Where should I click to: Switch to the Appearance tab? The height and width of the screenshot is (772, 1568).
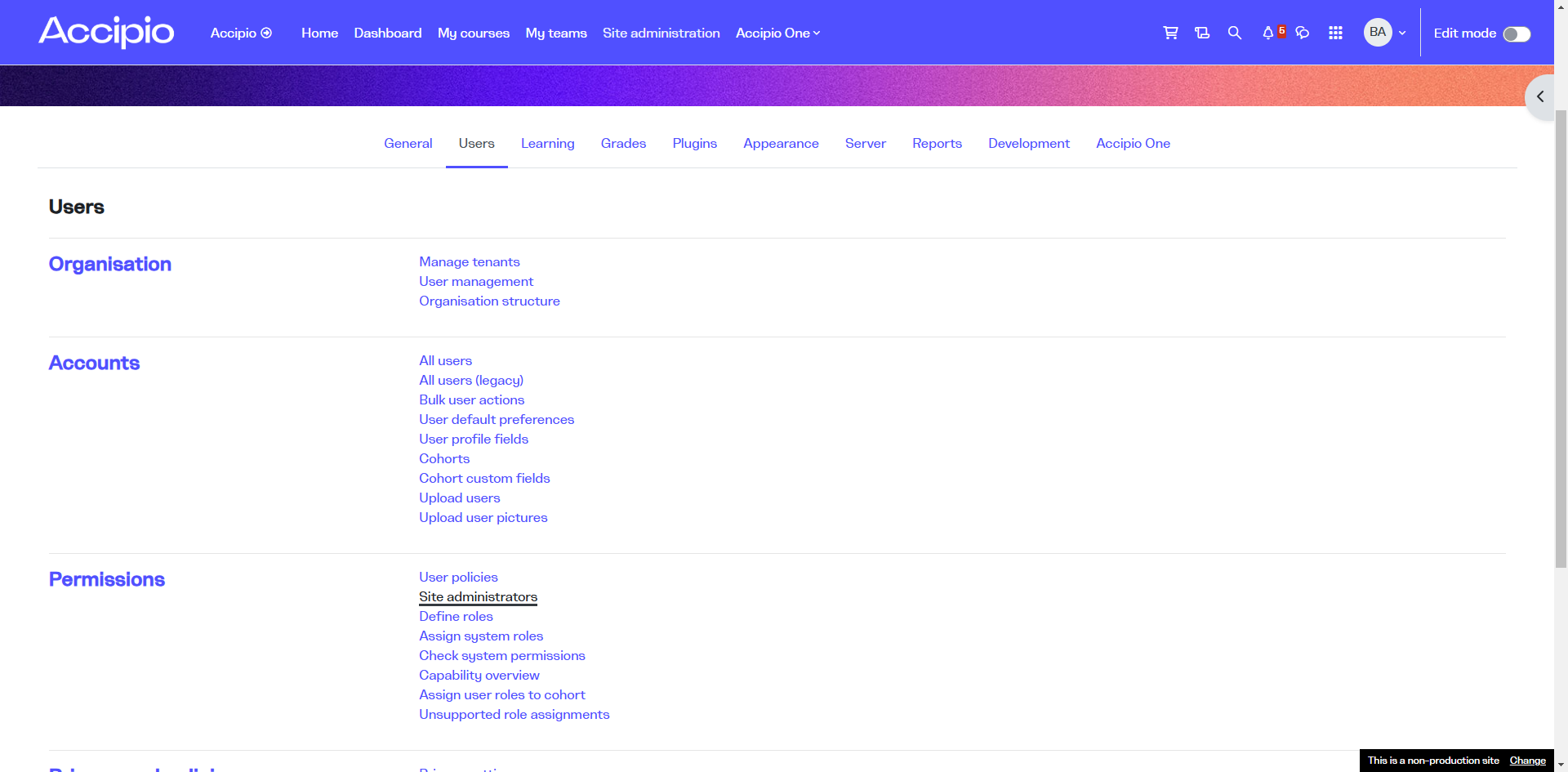pos(781,143)
